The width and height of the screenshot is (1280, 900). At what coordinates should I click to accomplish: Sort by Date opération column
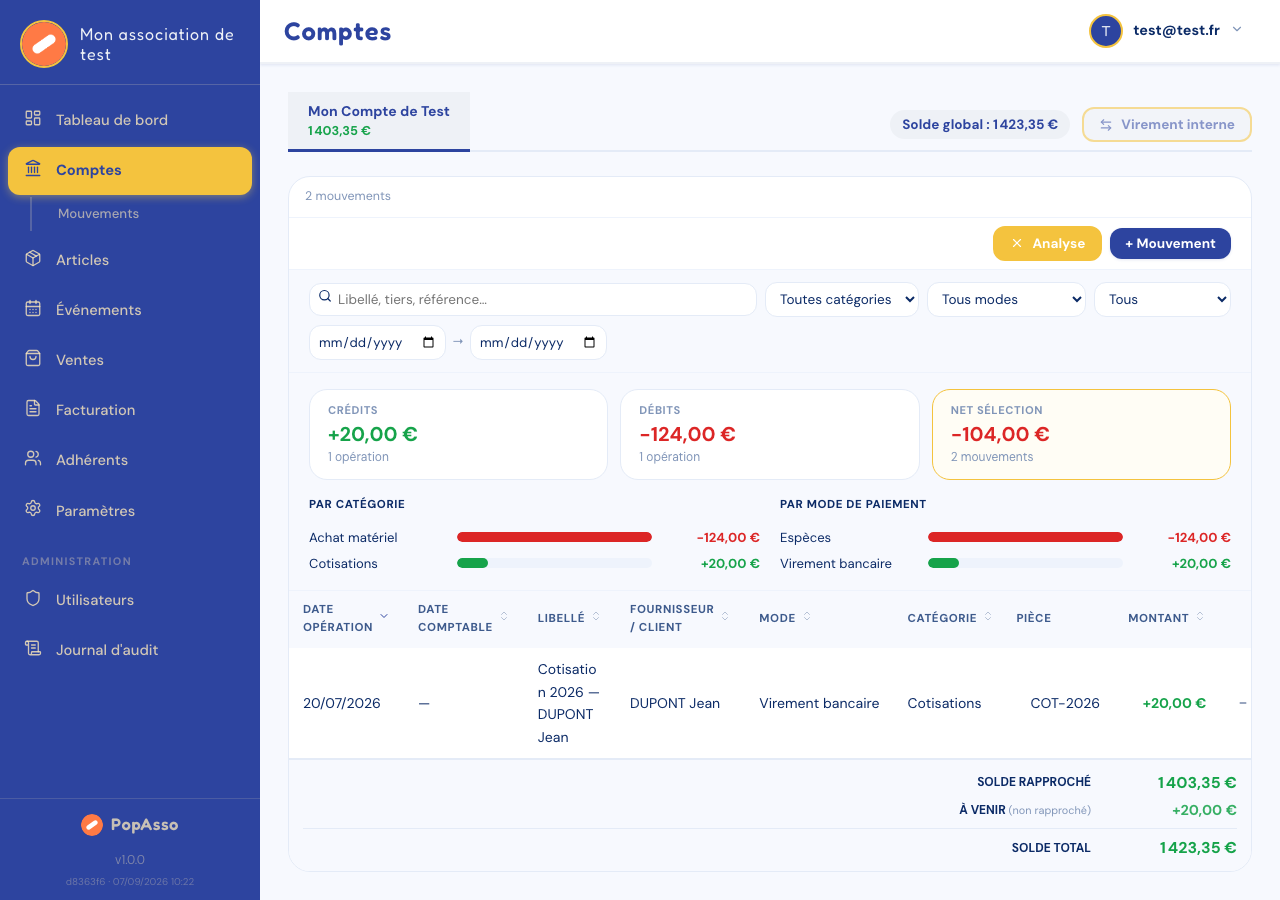[x=346, y=618]
